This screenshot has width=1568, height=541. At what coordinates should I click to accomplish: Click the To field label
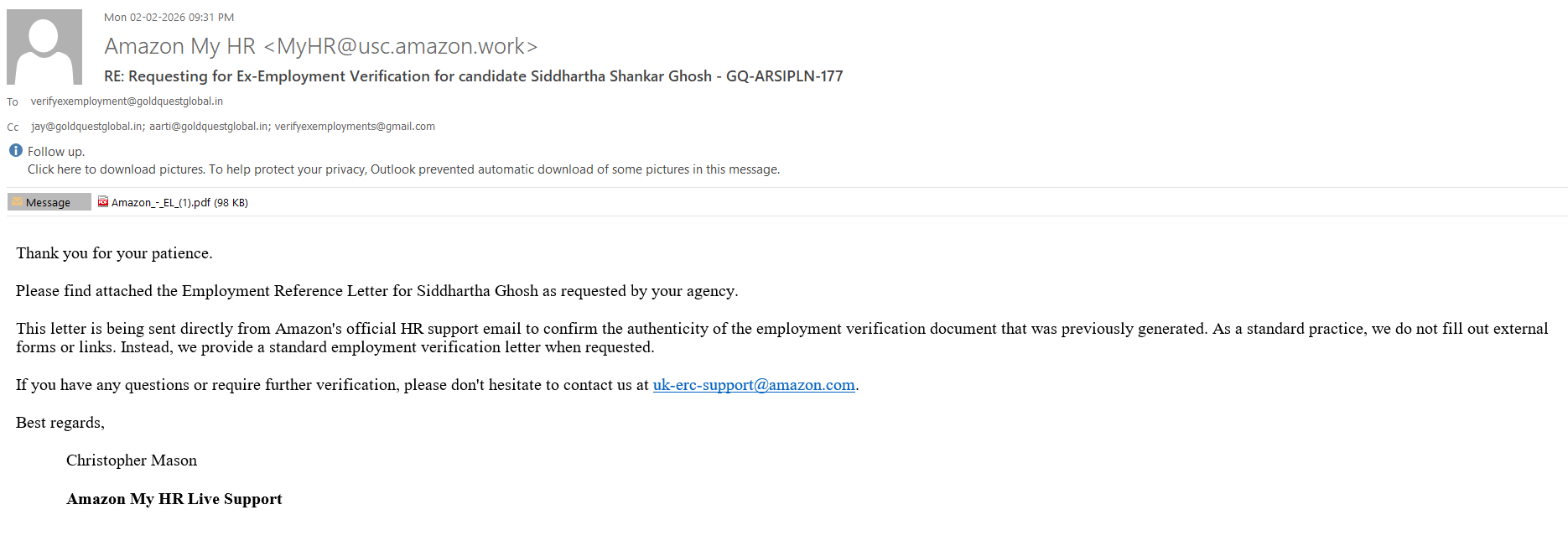click(x=13, y=102)
